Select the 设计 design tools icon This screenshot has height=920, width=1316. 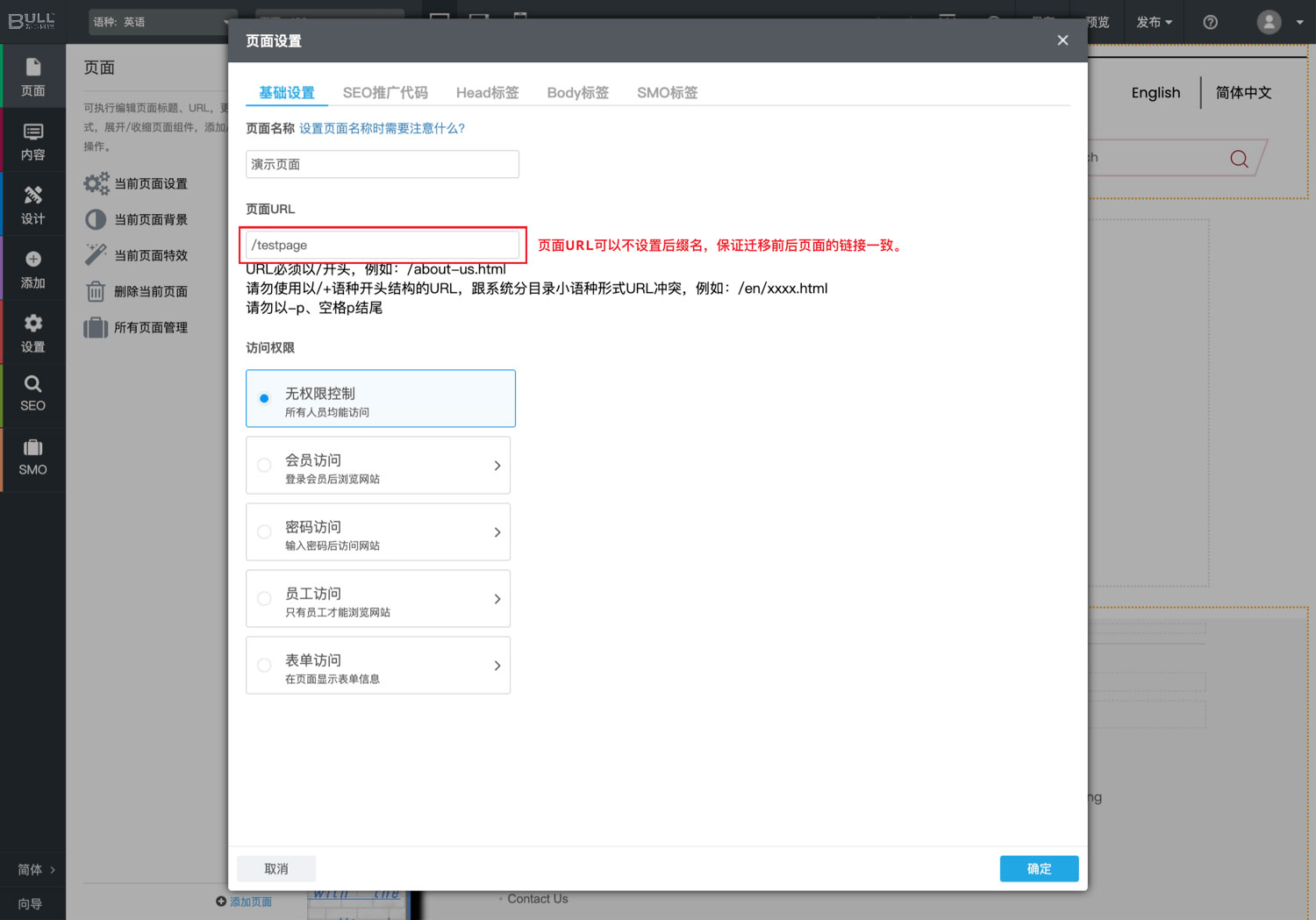tap(32, 204)
